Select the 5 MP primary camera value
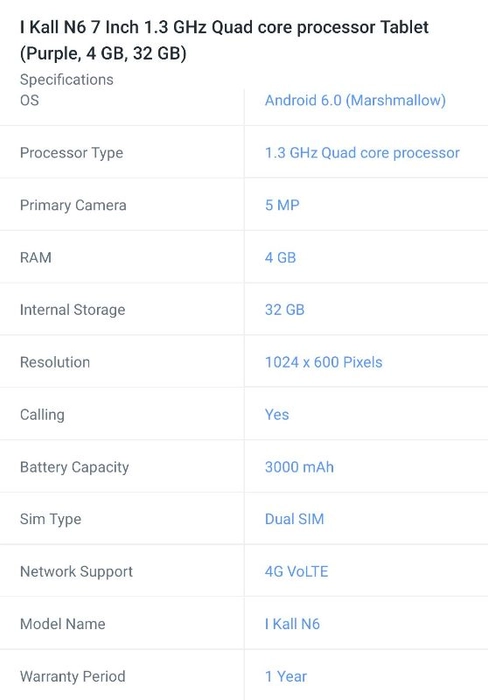Viewport: 488px width, 700px height. (282, 205)
